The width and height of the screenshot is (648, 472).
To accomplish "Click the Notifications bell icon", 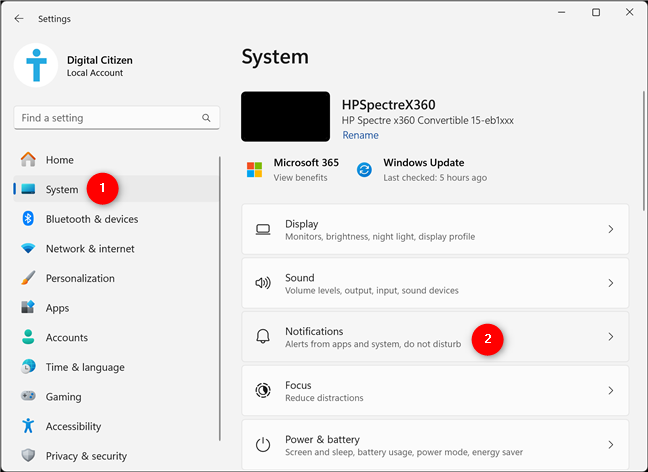I will [x=263, y=336].
